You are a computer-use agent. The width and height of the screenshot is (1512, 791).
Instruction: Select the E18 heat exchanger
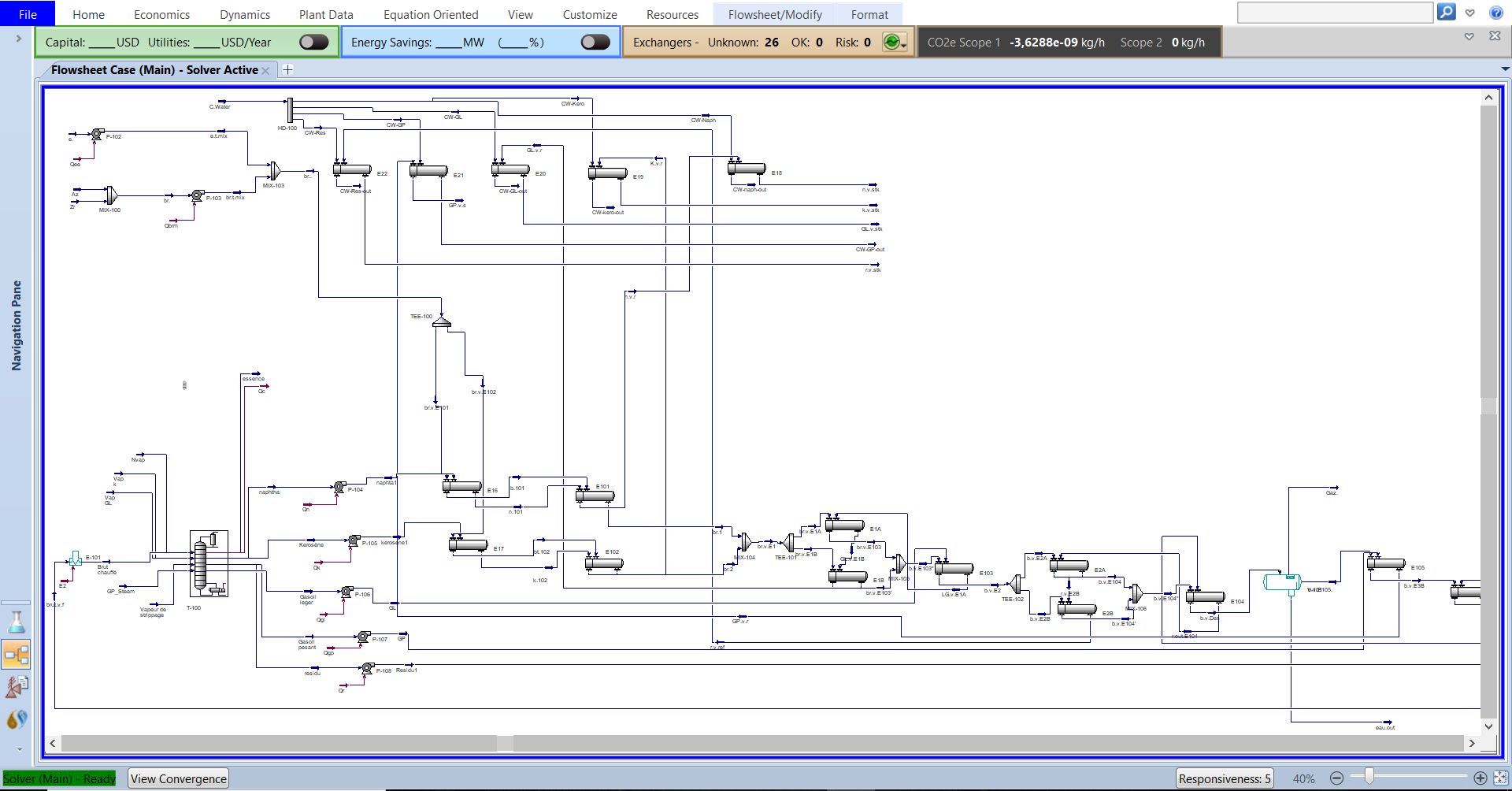click(x=747, y=168)
